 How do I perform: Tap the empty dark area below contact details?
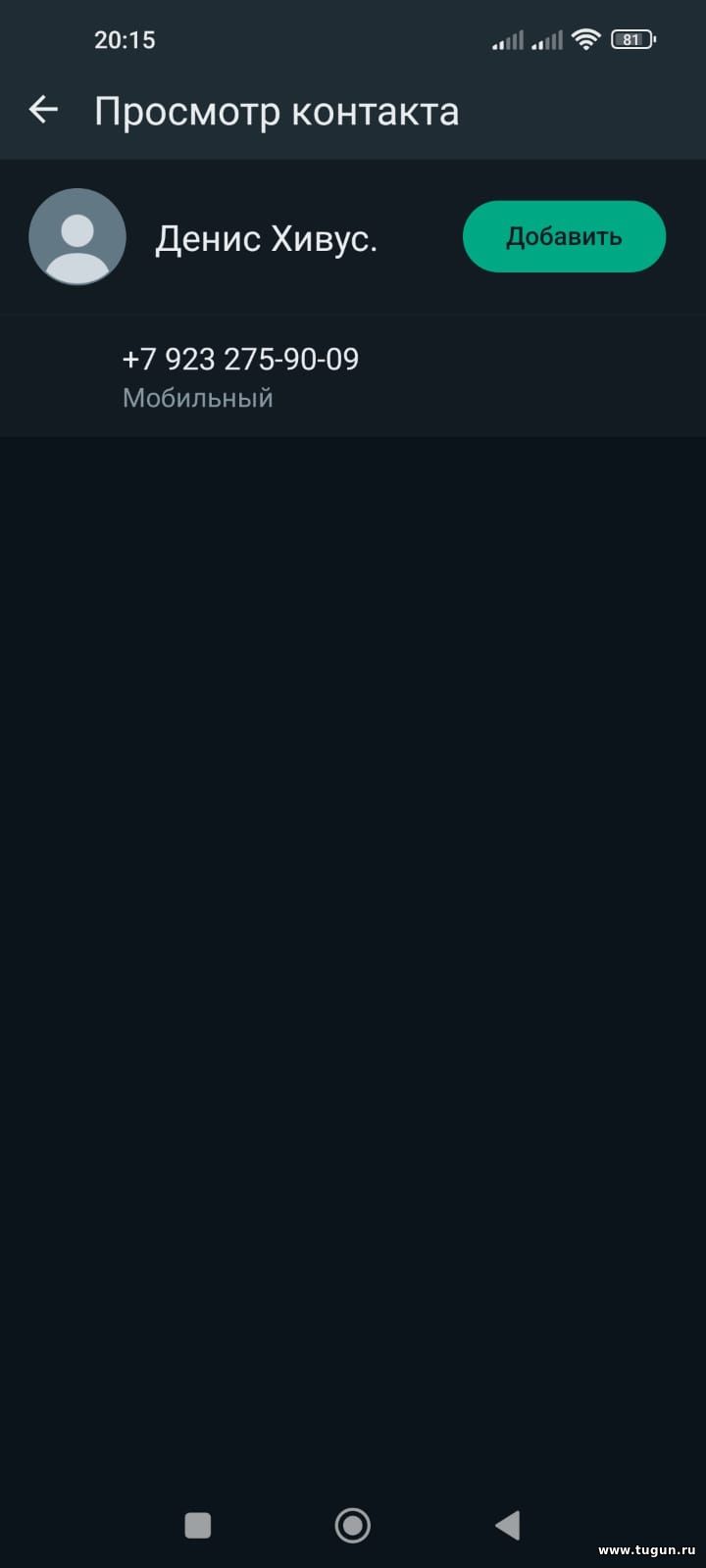(353, 931)
